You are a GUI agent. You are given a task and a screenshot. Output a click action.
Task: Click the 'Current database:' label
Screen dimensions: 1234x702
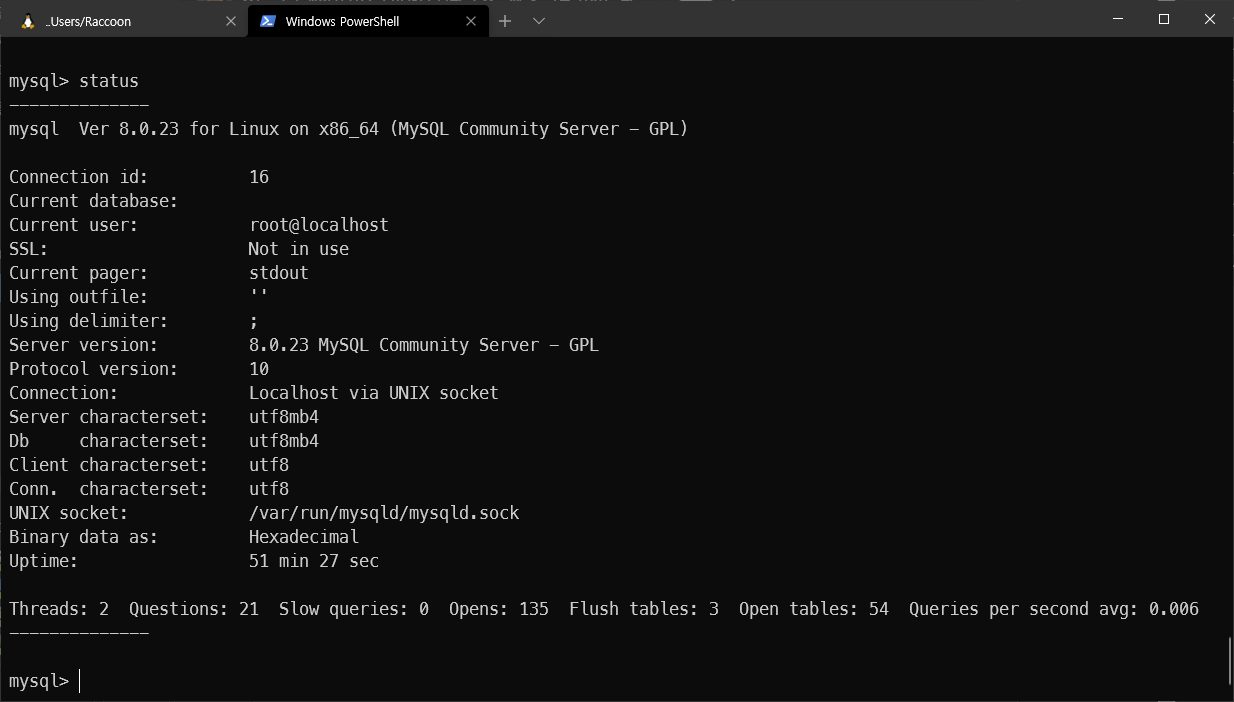pyautogui.click(x=94, y=201)
